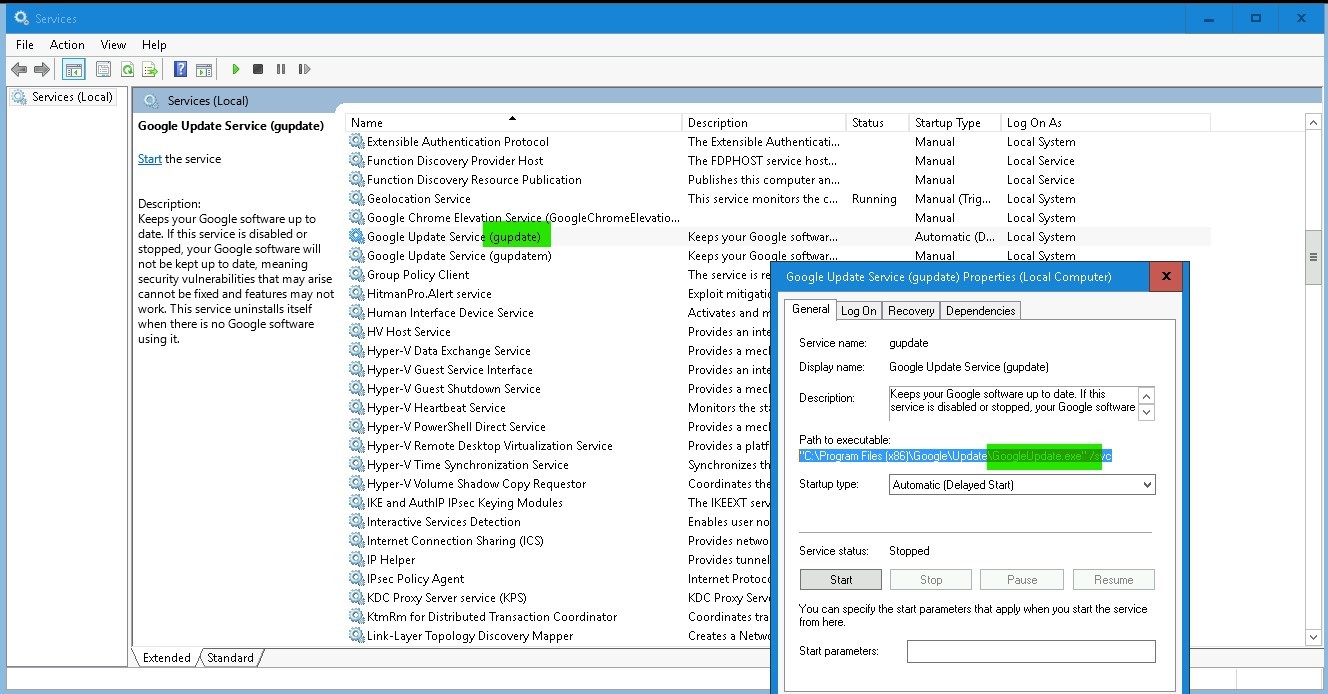1328x694 pixels.
Task: Click the Start parameters input field
Action: (1030, 652)
